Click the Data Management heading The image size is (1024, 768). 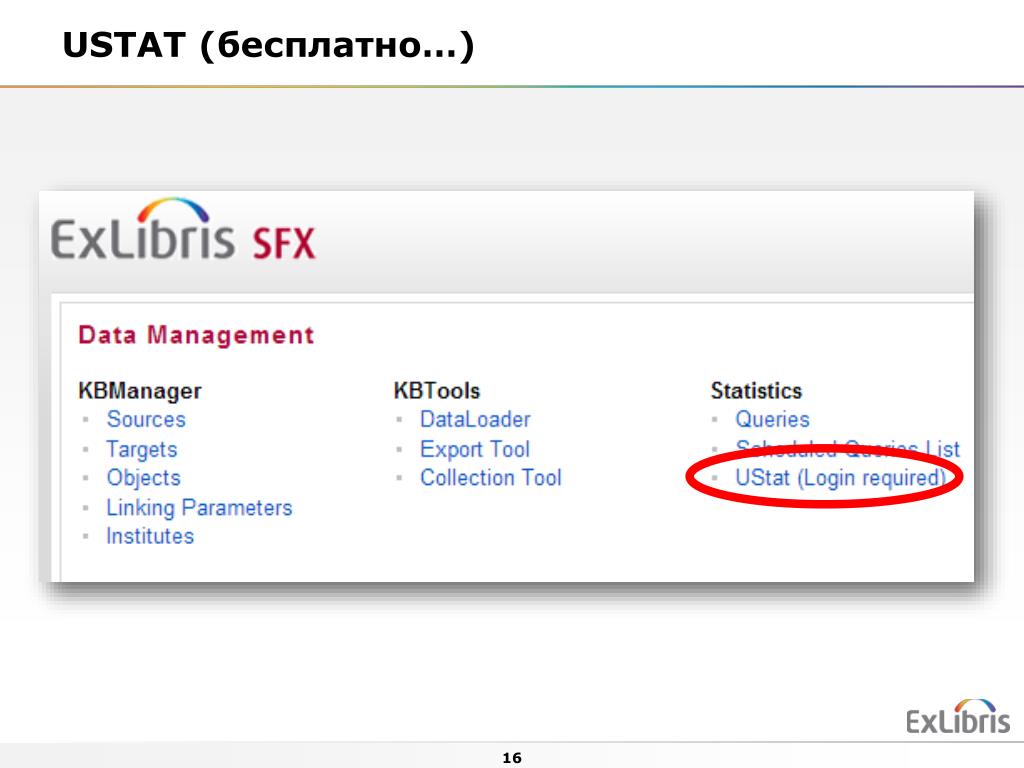point(196,335)
